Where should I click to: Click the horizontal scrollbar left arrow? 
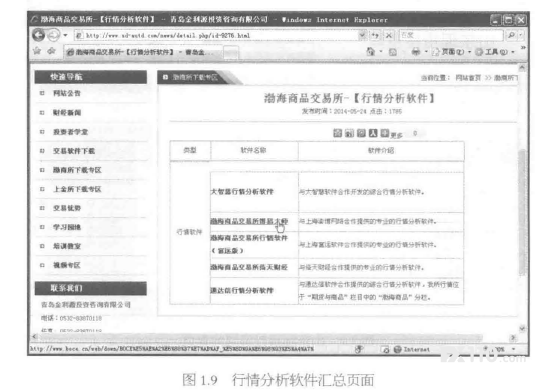click(34, 337)
